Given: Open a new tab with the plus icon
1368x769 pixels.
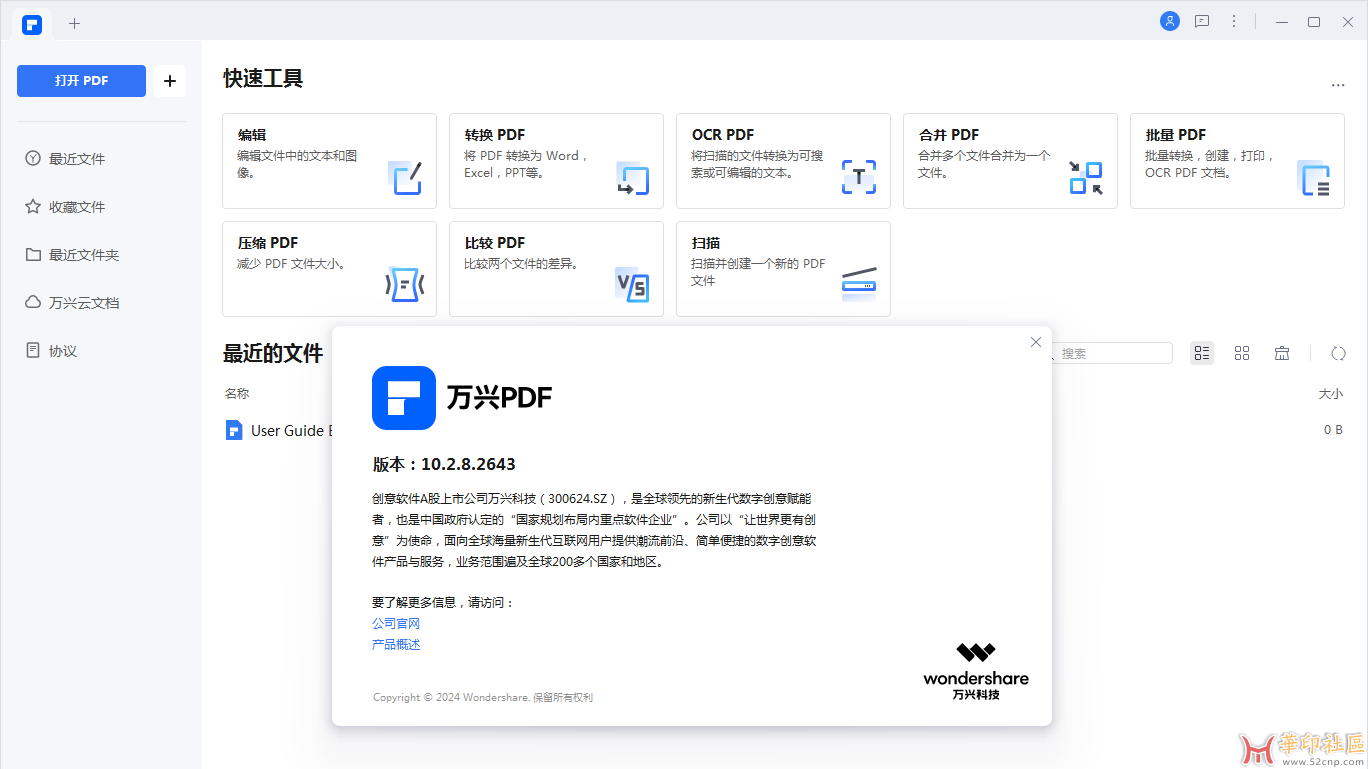Looking at the screenshot, I should click(x=74, y=23).
